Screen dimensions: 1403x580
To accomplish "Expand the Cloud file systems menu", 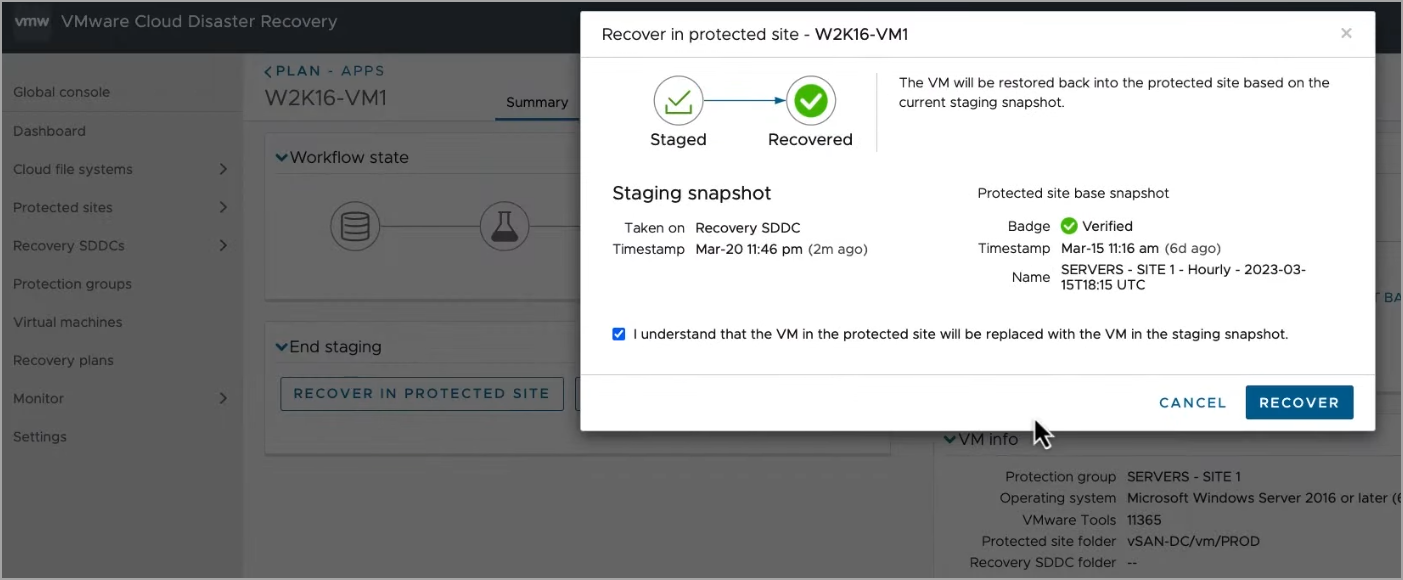I will (x=223, y=169).
